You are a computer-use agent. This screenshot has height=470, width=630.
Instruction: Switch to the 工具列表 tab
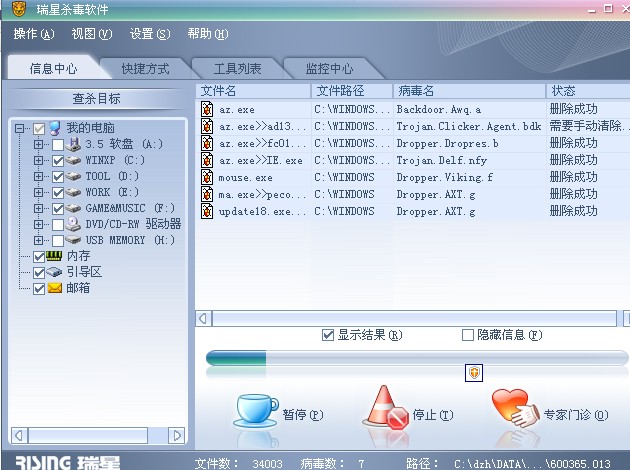pos(237,69)
